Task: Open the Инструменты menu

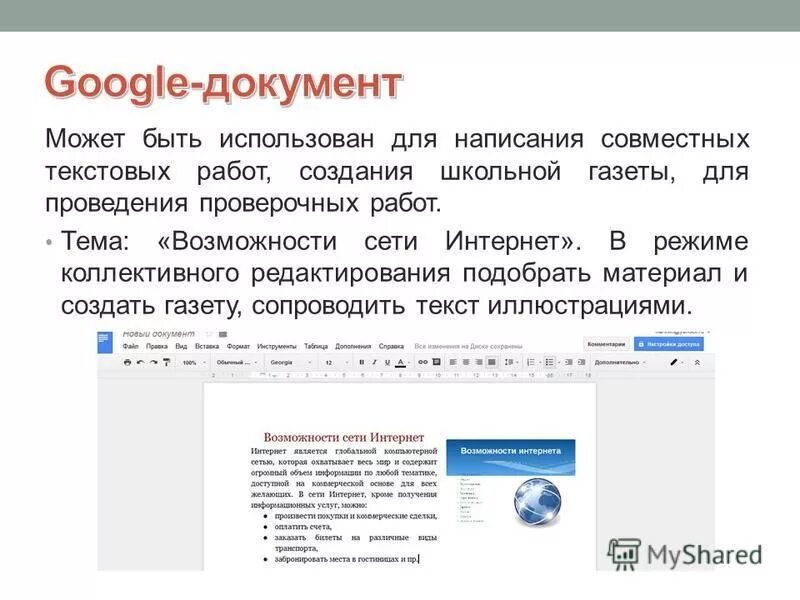Action: pyautogui.click(x=277, y=346)
